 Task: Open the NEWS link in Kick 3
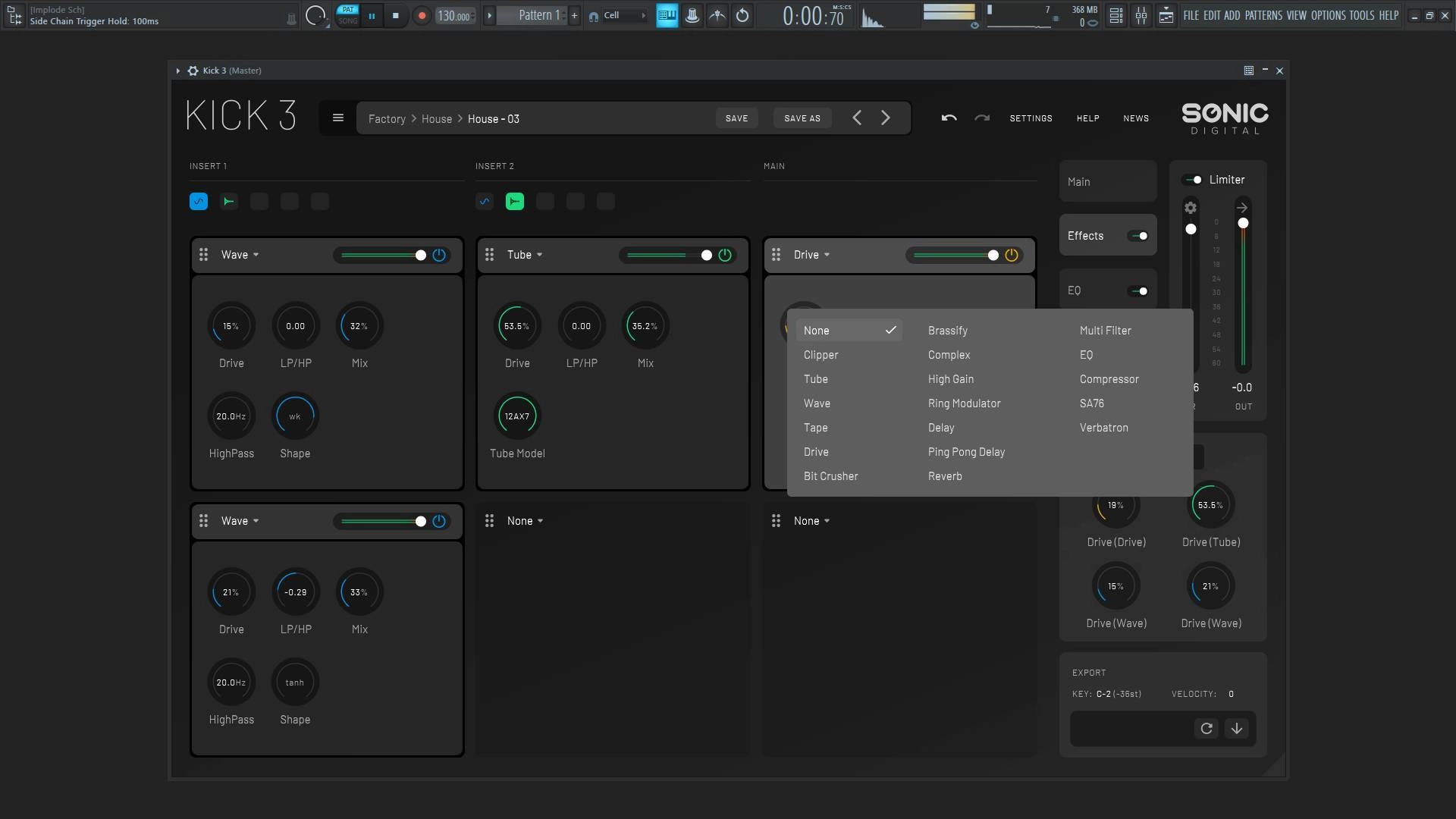(x=1135, y=118)
